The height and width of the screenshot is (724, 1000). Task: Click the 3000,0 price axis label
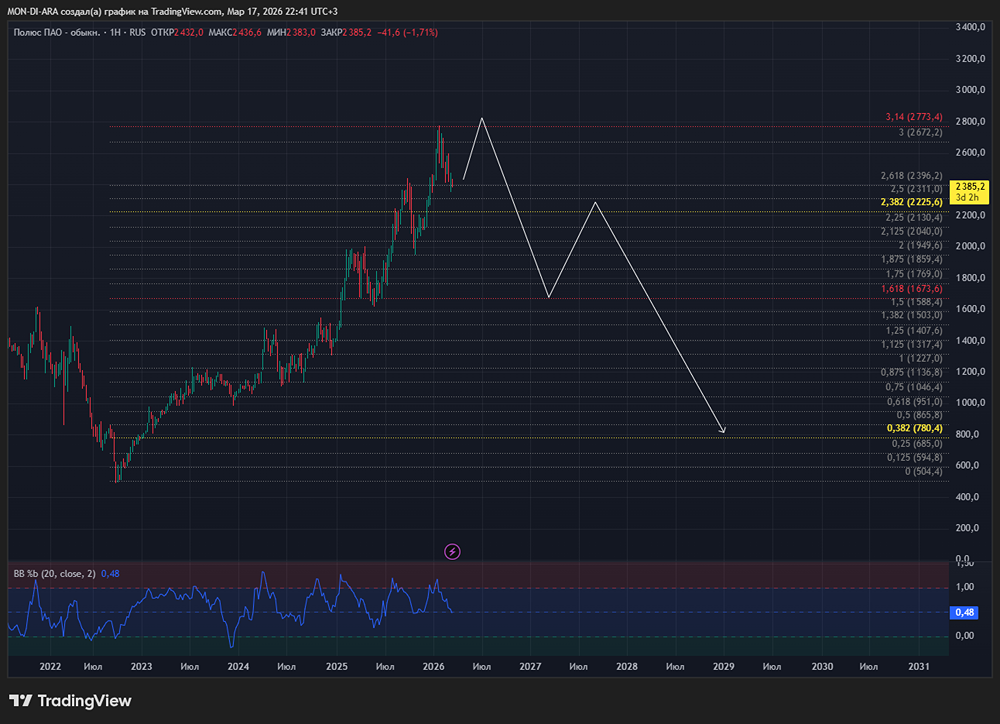click(x=970, y=89)
